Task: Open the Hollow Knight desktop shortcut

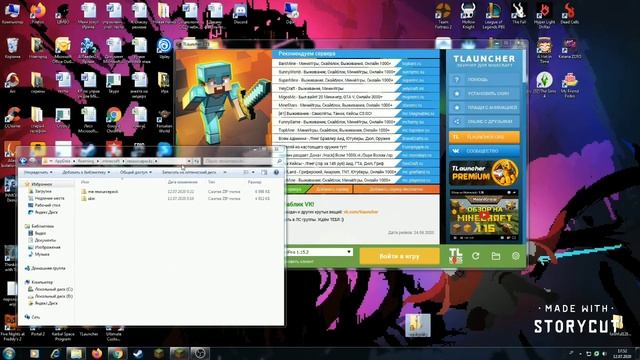Action: click(x=468, y=16)
